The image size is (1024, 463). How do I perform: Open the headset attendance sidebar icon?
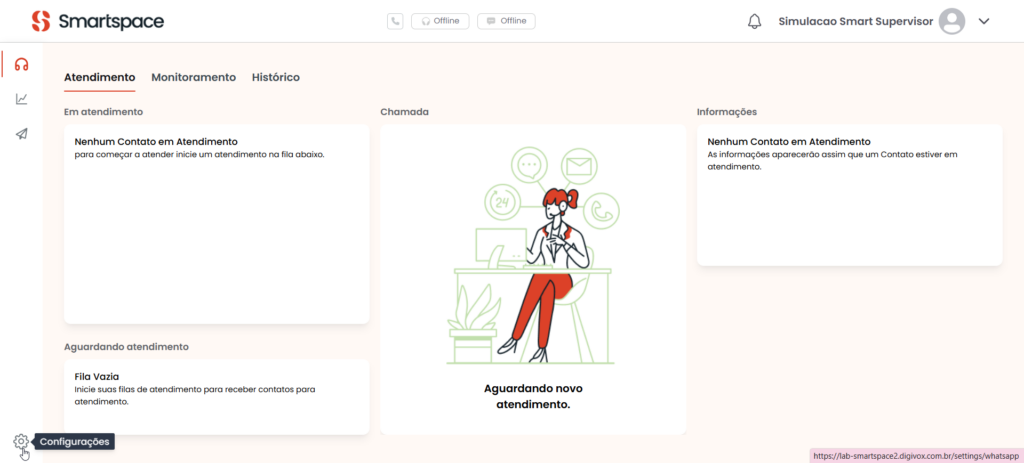tap(21, 64)
